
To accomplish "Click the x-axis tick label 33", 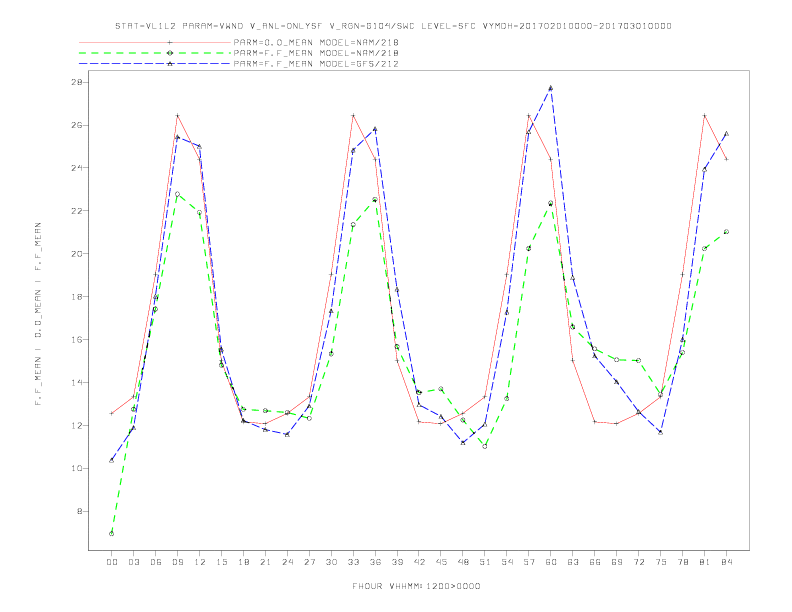I will coord(353,562).
